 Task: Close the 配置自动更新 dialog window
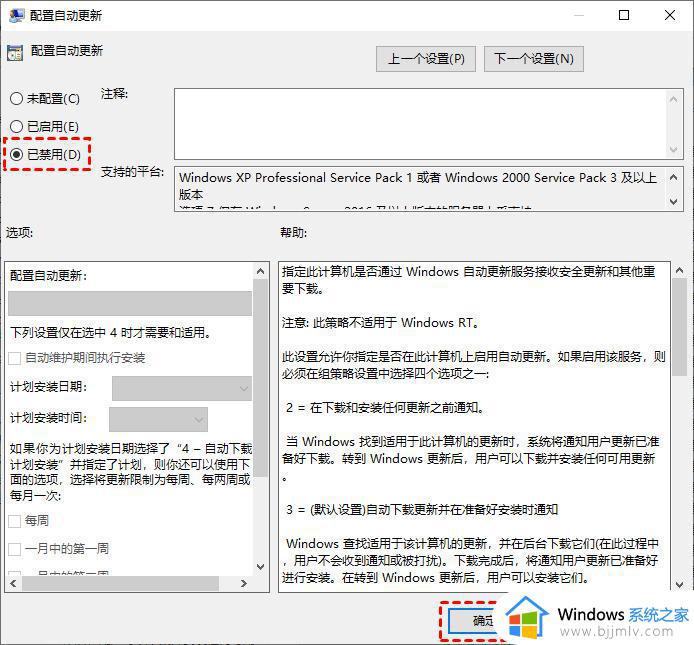click(x=670, y=15)
